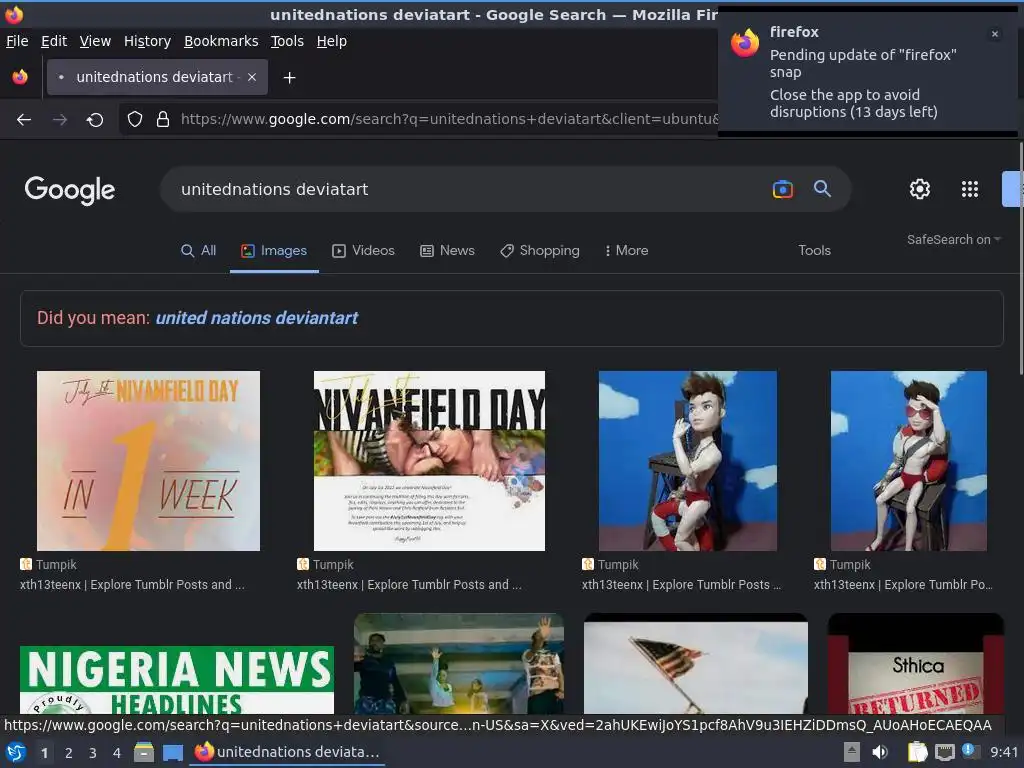The height and width of the screenshot is (768, 1024).
Task: Open the Edit menu
Action: coord(54,41)
